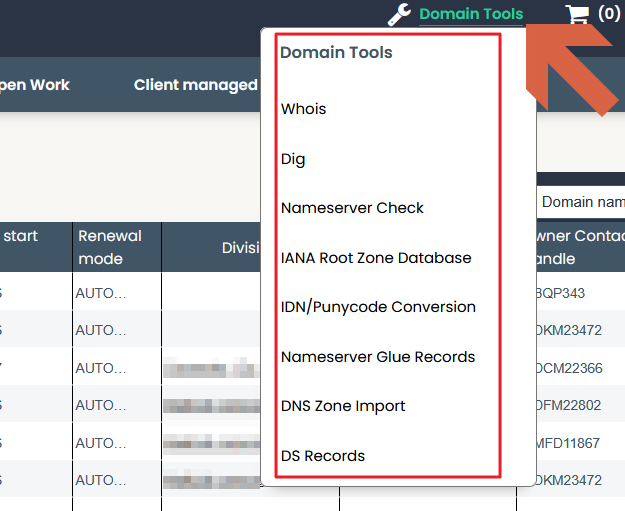This screenshot has height=511, width=625.
Task: Click the Owner Contact handle column header
Action: tap(580, 247)
